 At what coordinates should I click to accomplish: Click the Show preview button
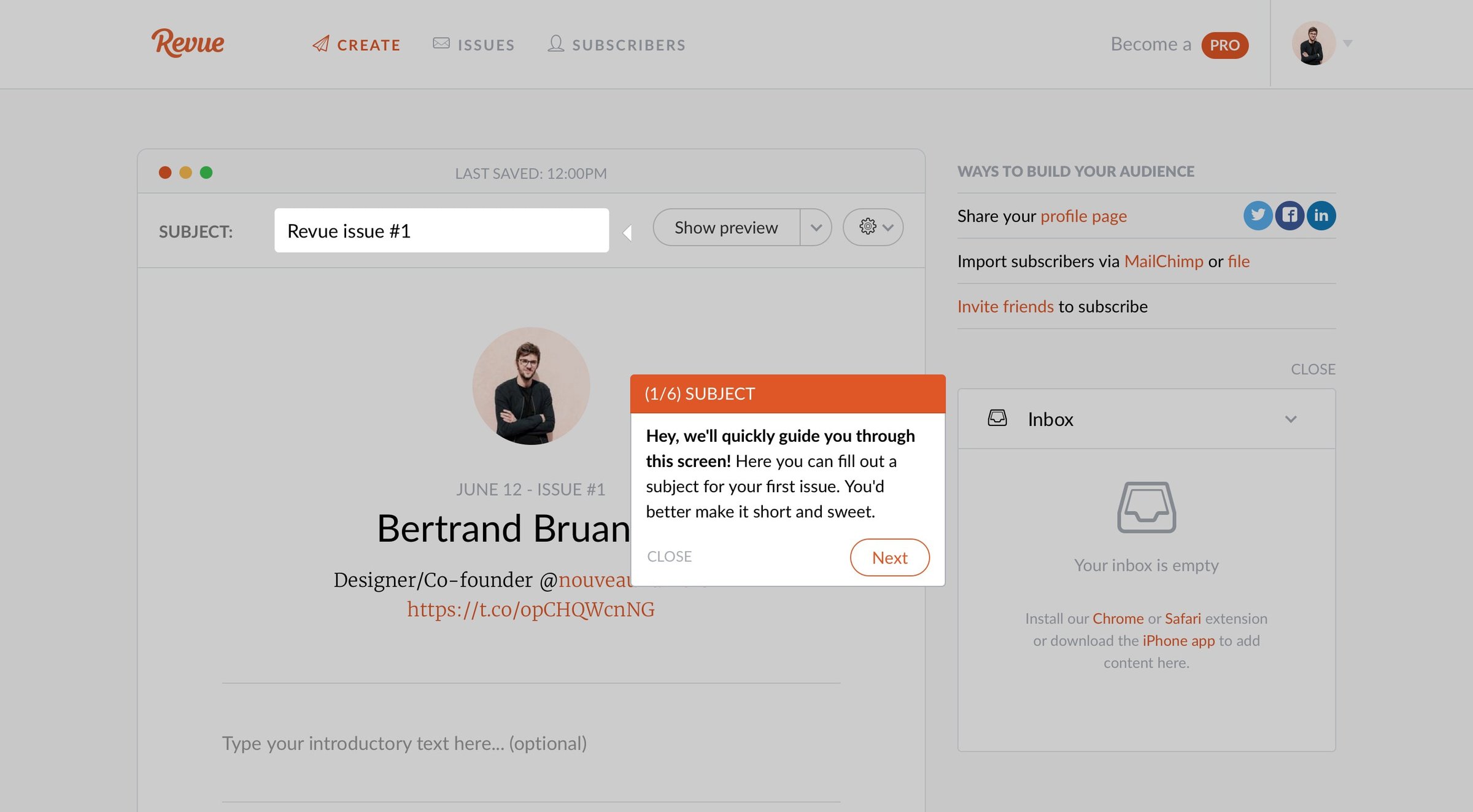coord(726,228)
